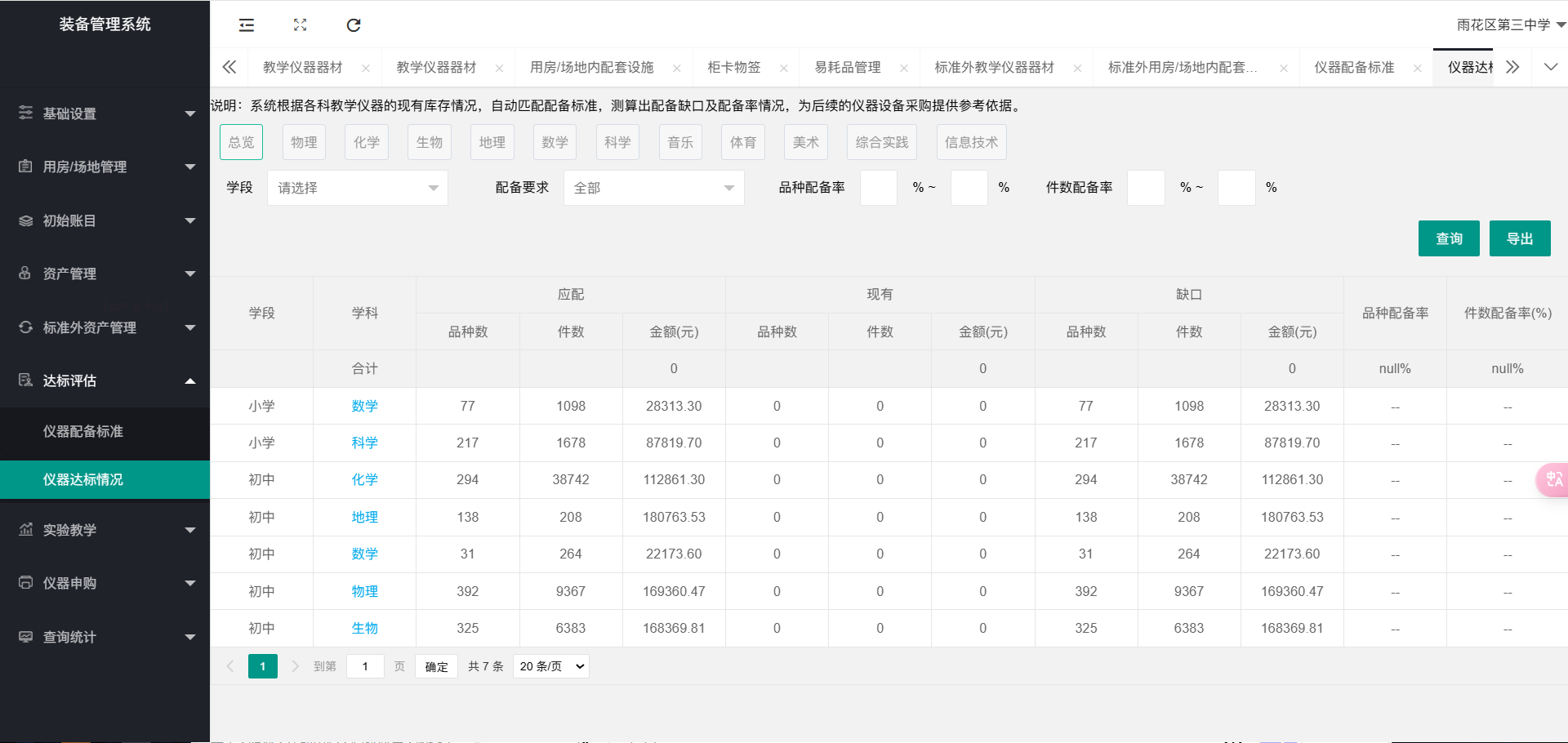Switch to the 仪器配备标准 tab
Image resolution: width=1568 pixels, height=743 pixels.
[1353, 68]
